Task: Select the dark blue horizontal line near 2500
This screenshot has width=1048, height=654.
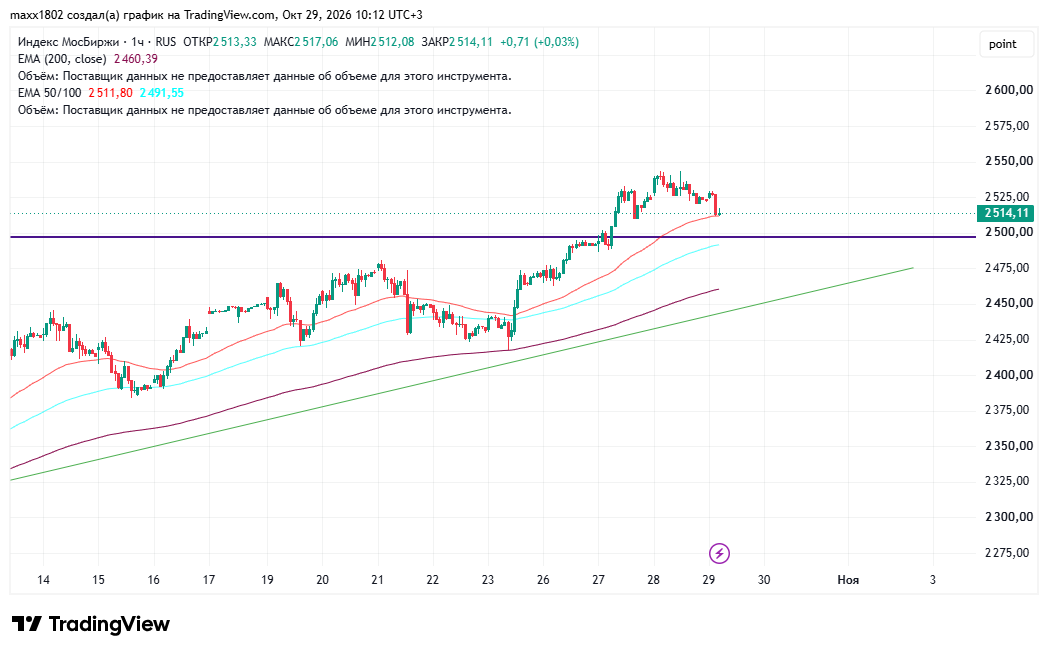Action: pos(493,236)
